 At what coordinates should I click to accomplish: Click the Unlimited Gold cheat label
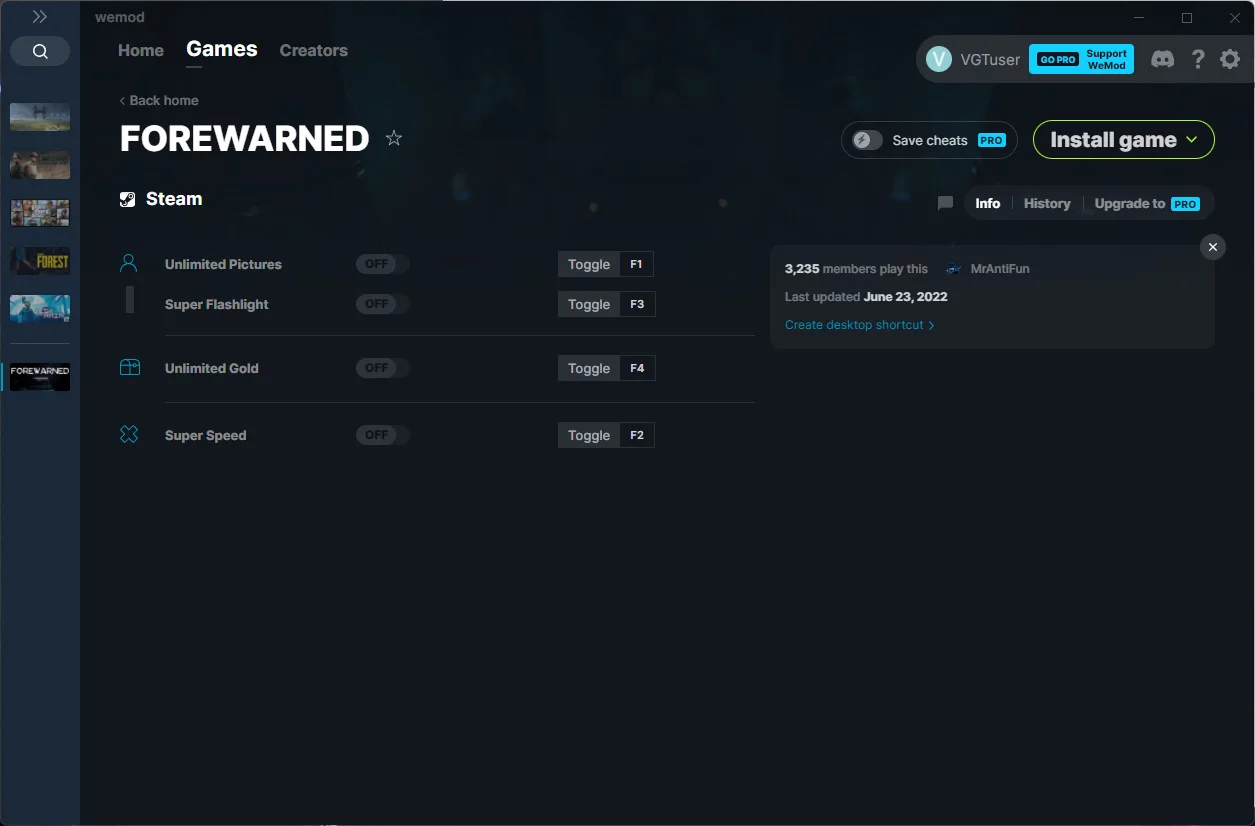point(212,368)
